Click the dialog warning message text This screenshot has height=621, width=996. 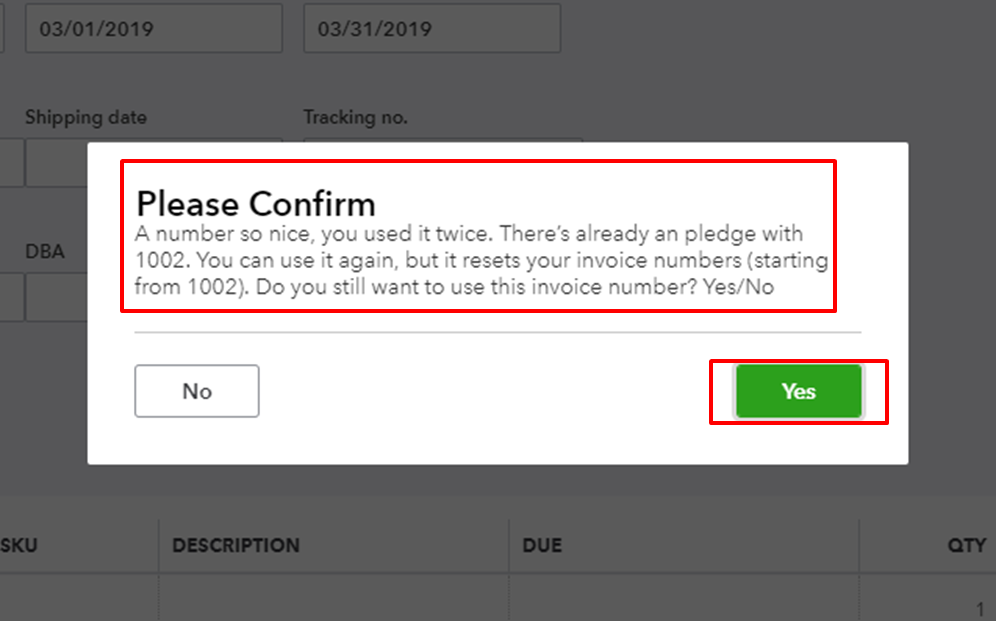point(482,260)
